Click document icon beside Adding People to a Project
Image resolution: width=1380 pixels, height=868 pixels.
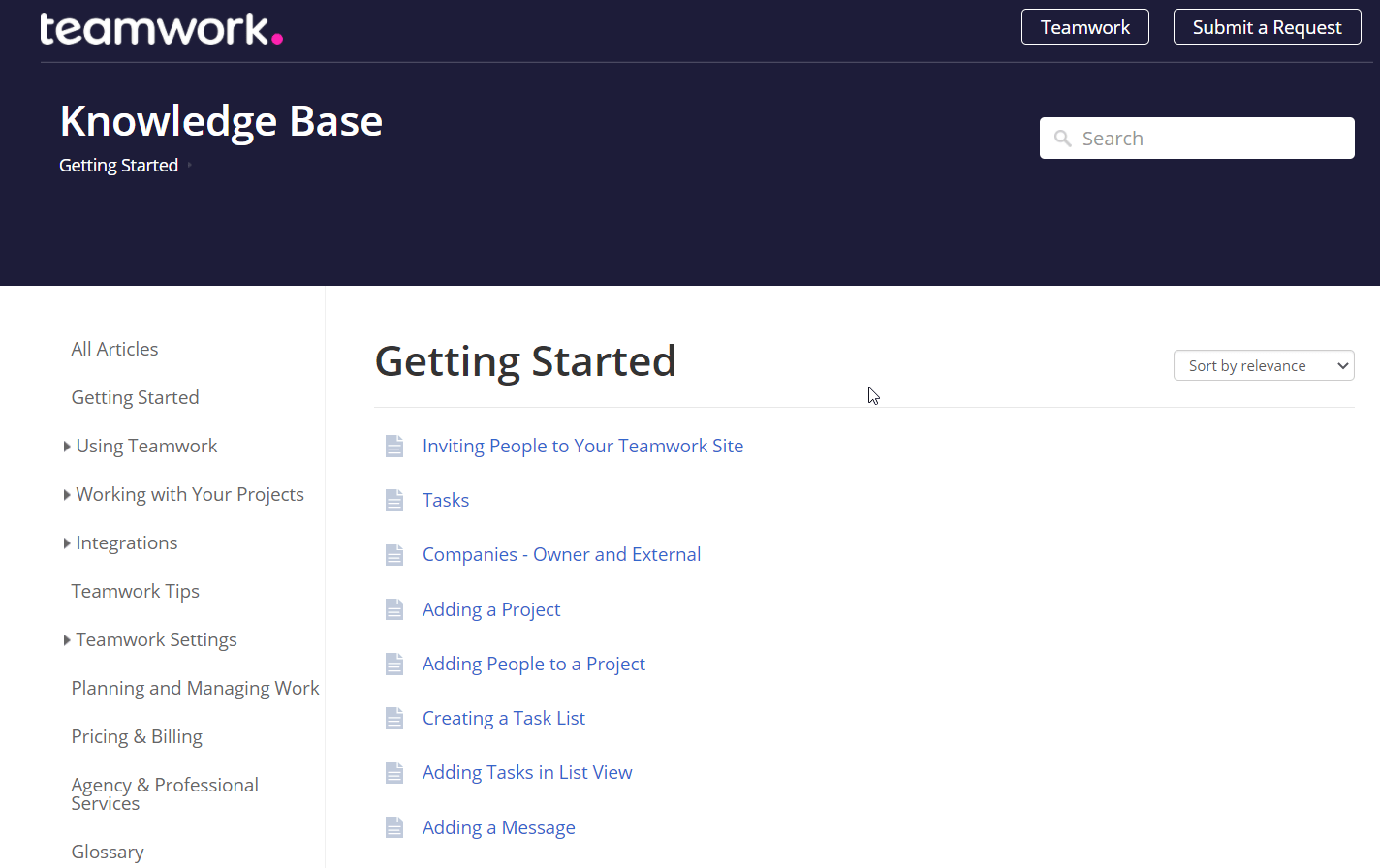pyautogui.click(x=394, y=664)
